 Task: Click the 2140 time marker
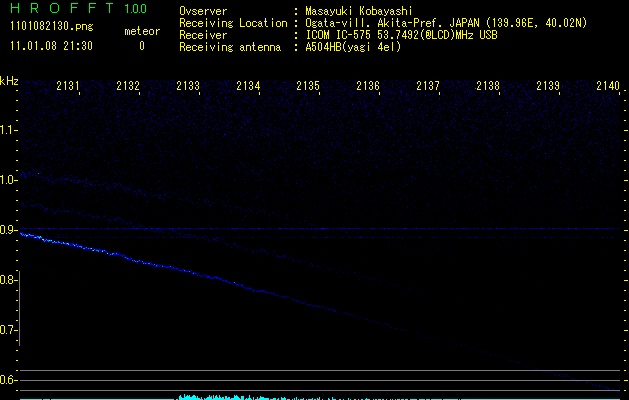[x=608, y=85]
